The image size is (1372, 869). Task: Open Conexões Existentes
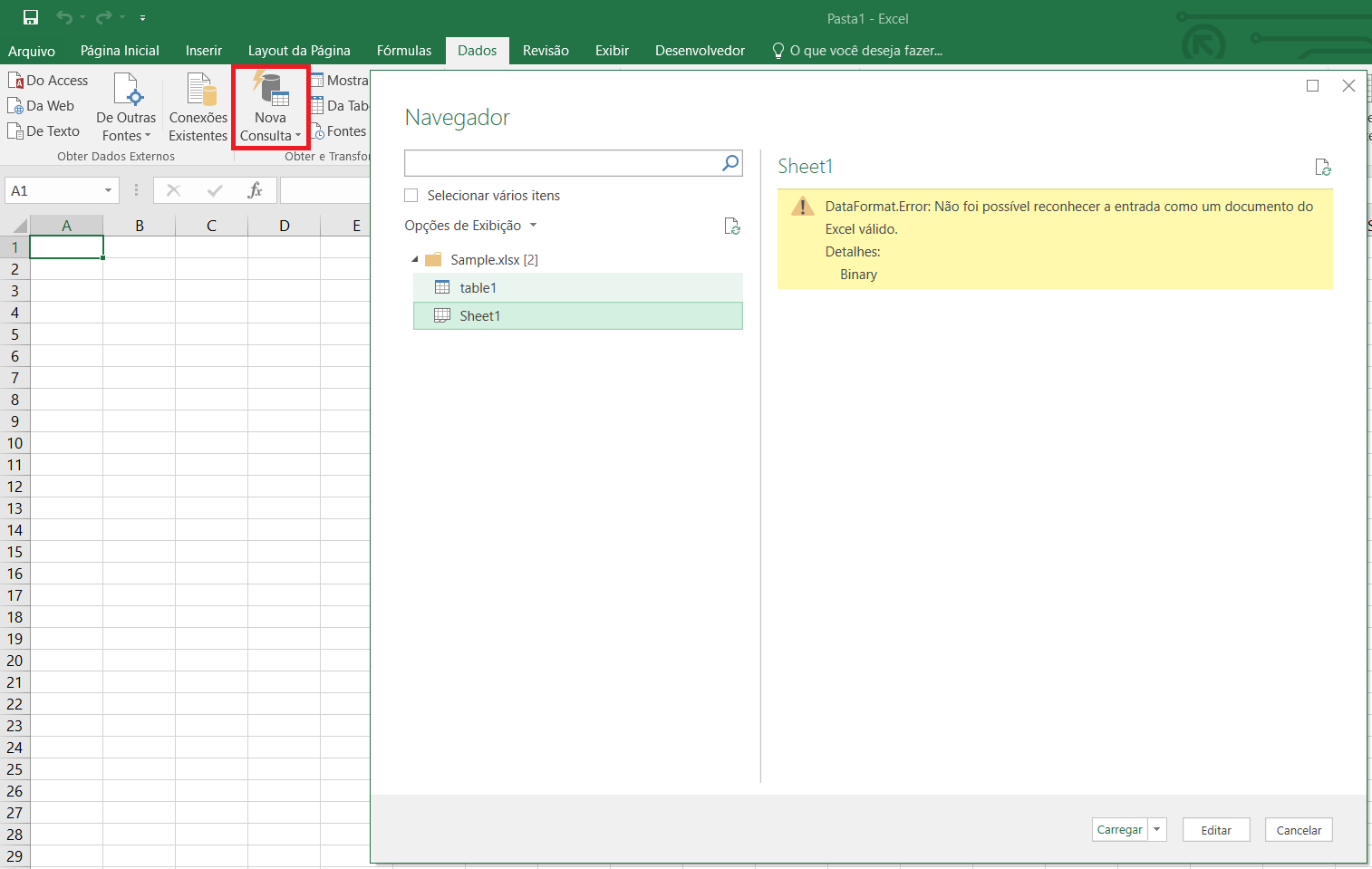click(x=198, y=108)
